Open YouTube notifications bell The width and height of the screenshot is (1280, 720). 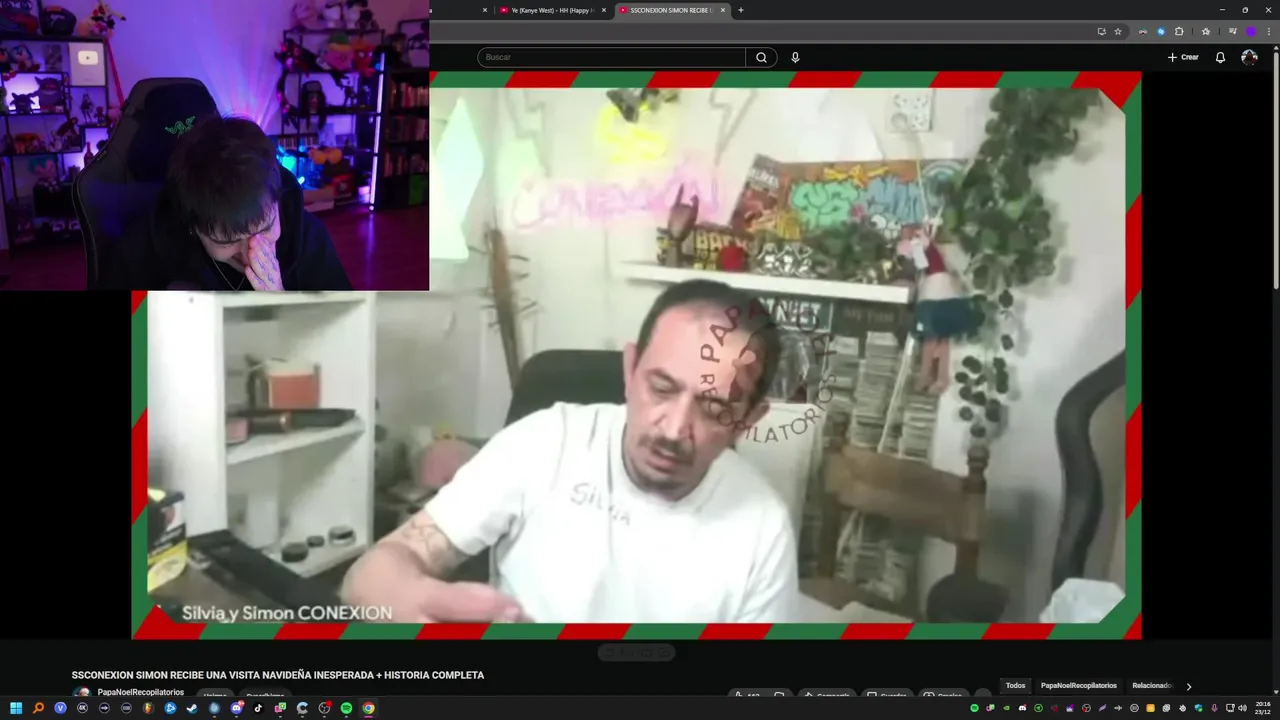(1220, 57)
